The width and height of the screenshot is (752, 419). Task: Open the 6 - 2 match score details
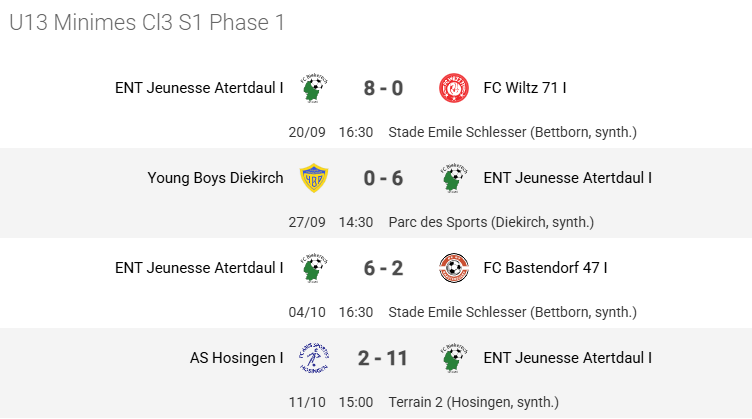tap(383, 268)
